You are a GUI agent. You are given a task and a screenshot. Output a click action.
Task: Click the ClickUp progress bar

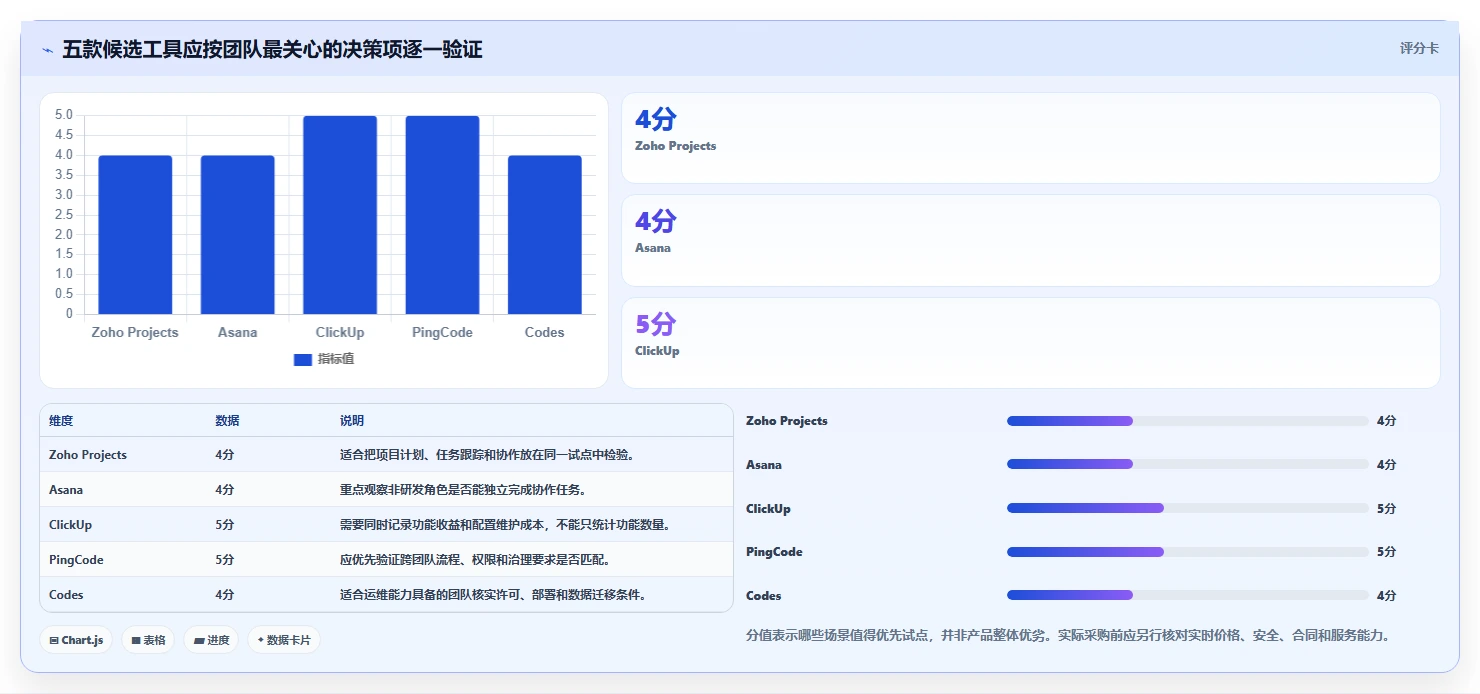click(1187, 508)
